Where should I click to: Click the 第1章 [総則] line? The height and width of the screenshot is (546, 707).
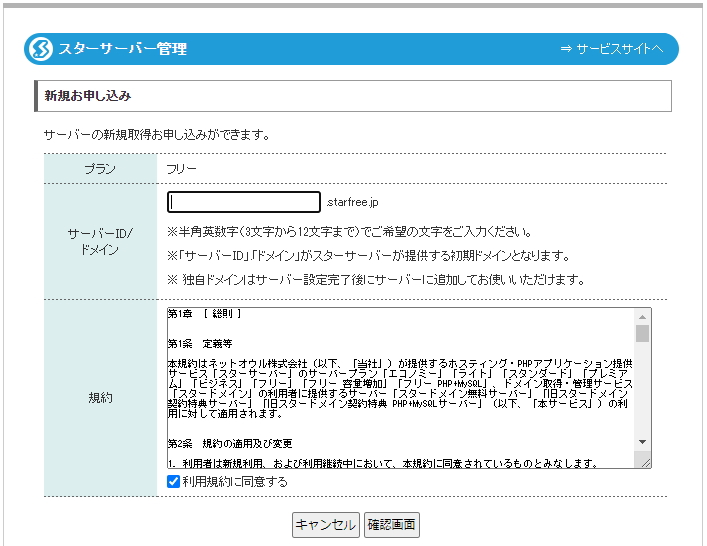(204, 314)
